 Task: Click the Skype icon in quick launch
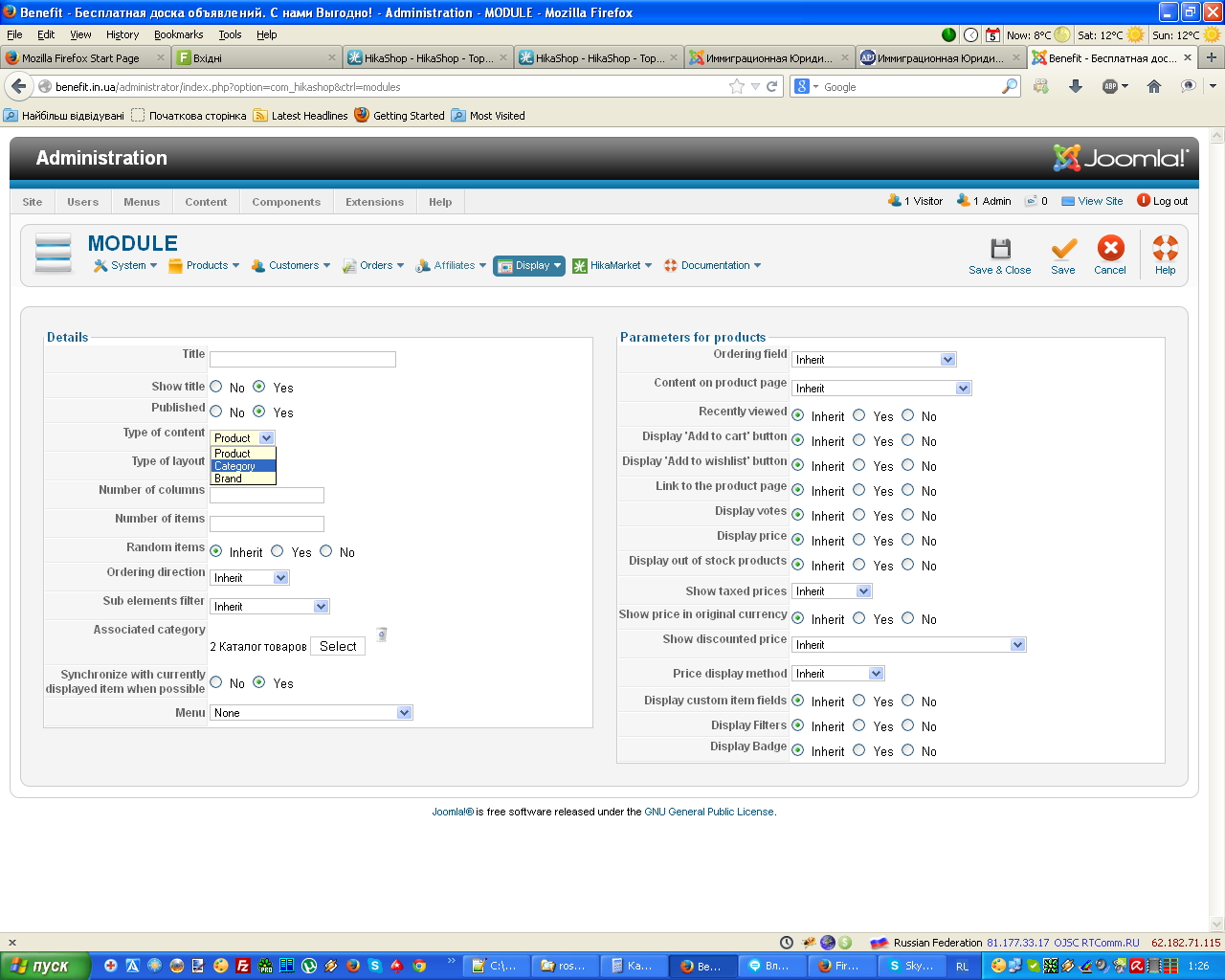(x=375, y=966)
